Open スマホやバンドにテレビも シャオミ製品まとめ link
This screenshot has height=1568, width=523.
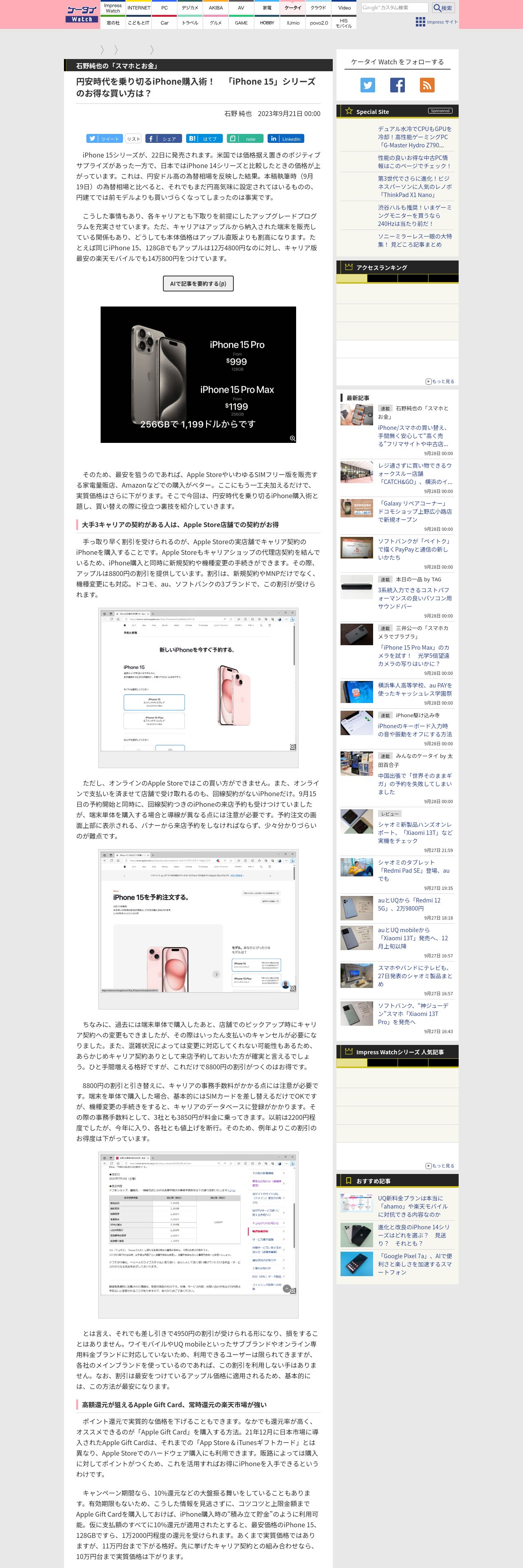pos(415,976)
